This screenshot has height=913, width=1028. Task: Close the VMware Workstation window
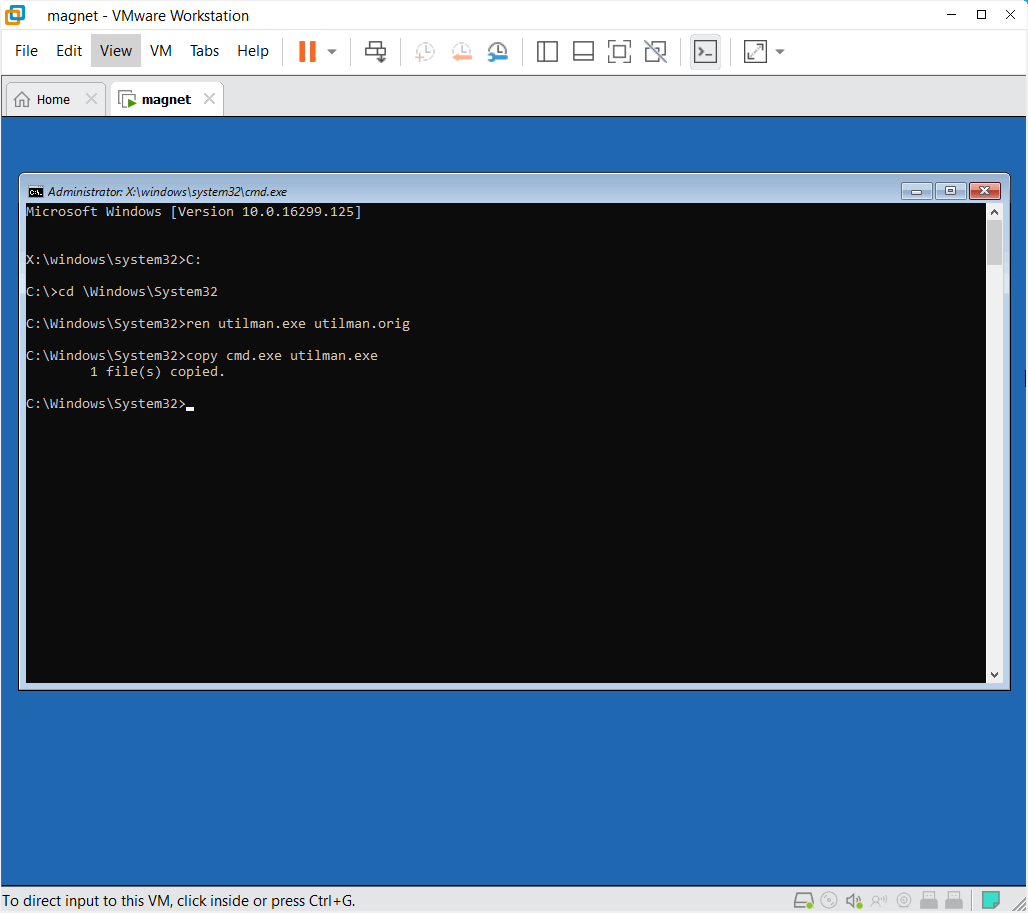click(x=1010, y=14)
